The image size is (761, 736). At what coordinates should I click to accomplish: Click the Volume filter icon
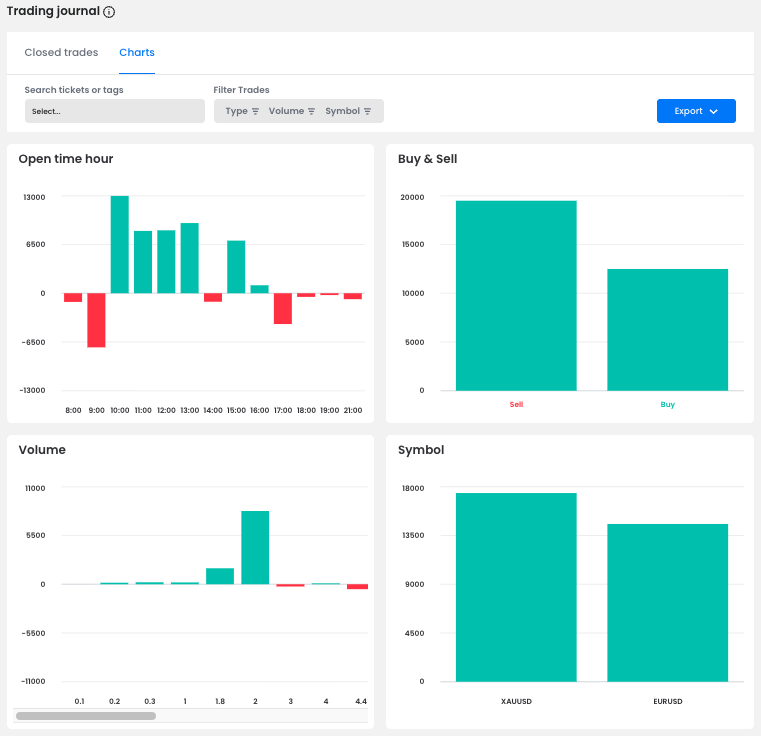click(311, 112)
